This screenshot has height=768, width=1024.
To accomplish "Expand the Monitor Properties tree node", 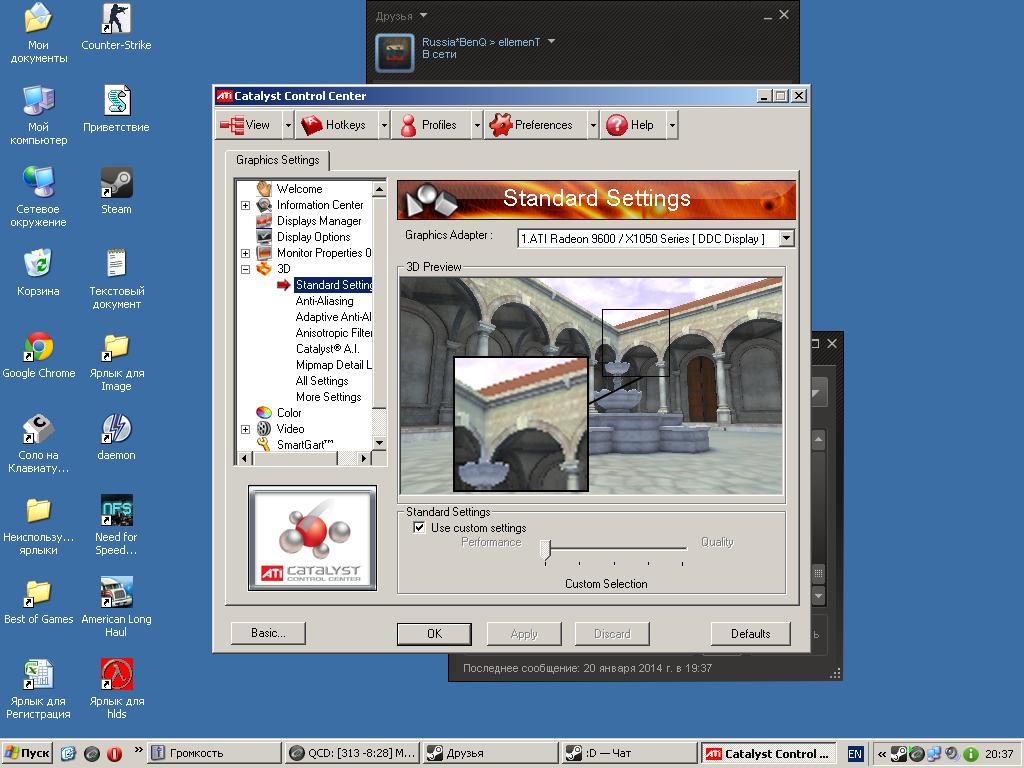I will [x=246, y=253].
